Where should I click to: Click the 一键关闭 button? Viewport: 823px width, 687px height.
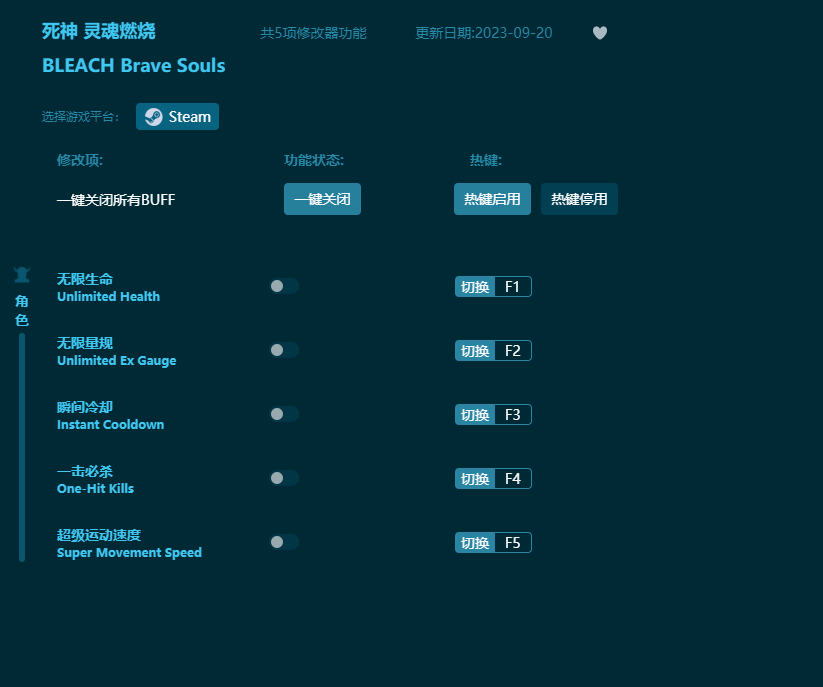pos(322,199)
